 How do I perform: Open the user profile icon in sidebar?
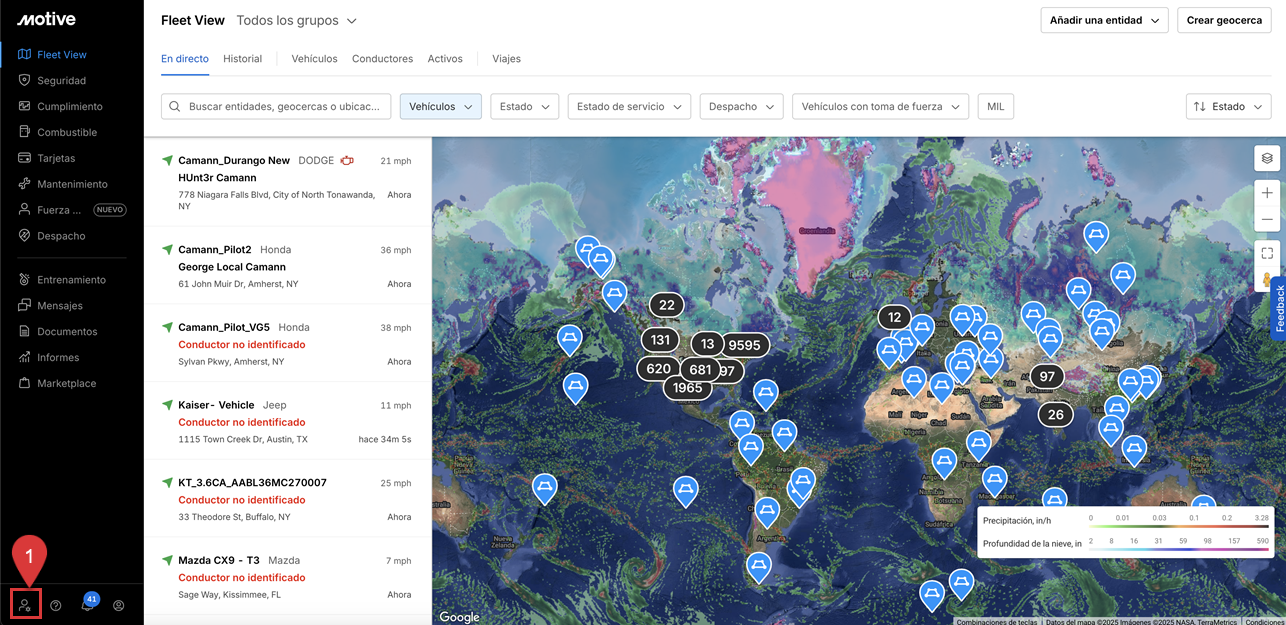(119, 605)
